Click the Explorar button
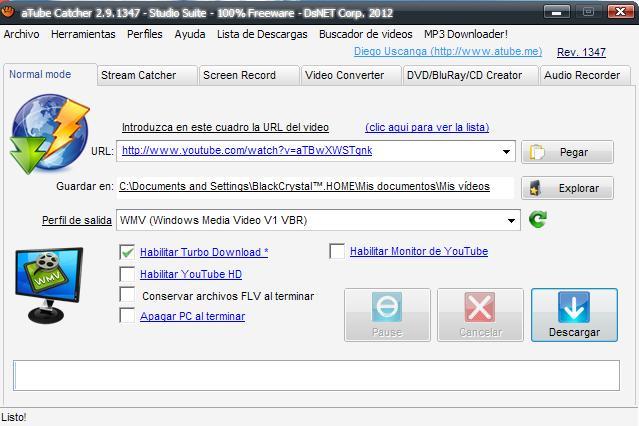Screen dimensions: 639x426 point(567,188)
